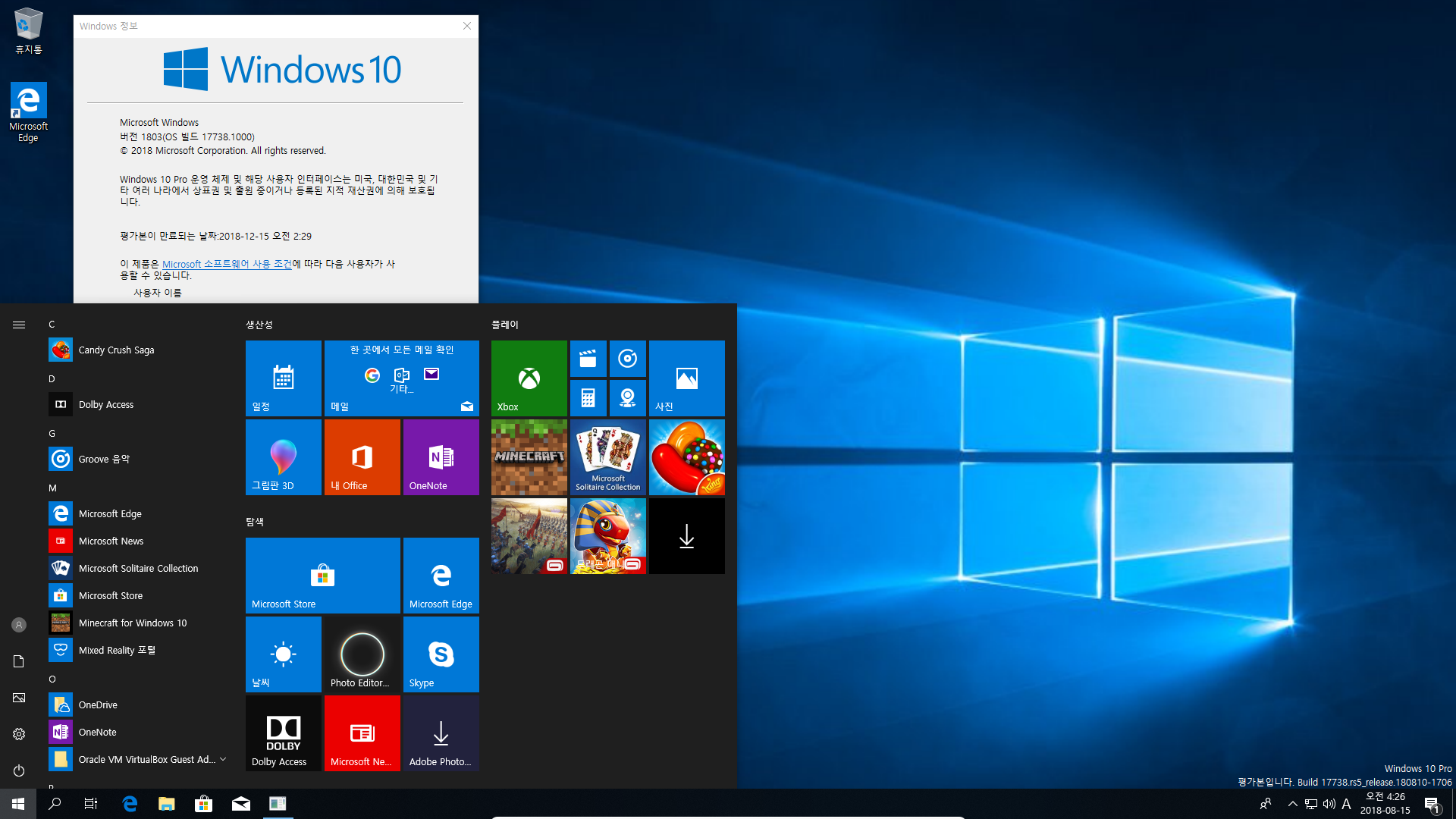This screenshot has height=819, width=1456.
Task: Open the Recycle Bin 휴지통 desktop icon
Action: click(x=28, y=30)
